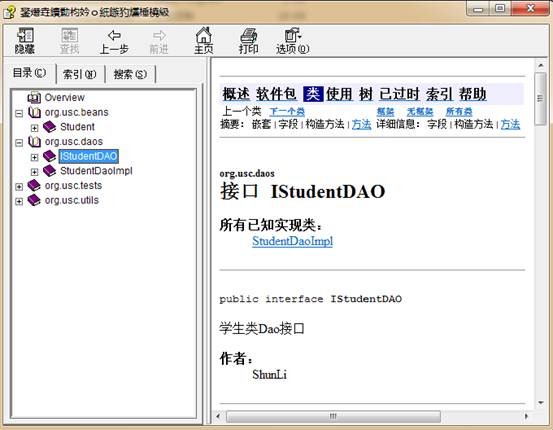Open the StudentDaoImpl hyperlink in content
The image size is (553, 430).
click(x=292, y=241)
